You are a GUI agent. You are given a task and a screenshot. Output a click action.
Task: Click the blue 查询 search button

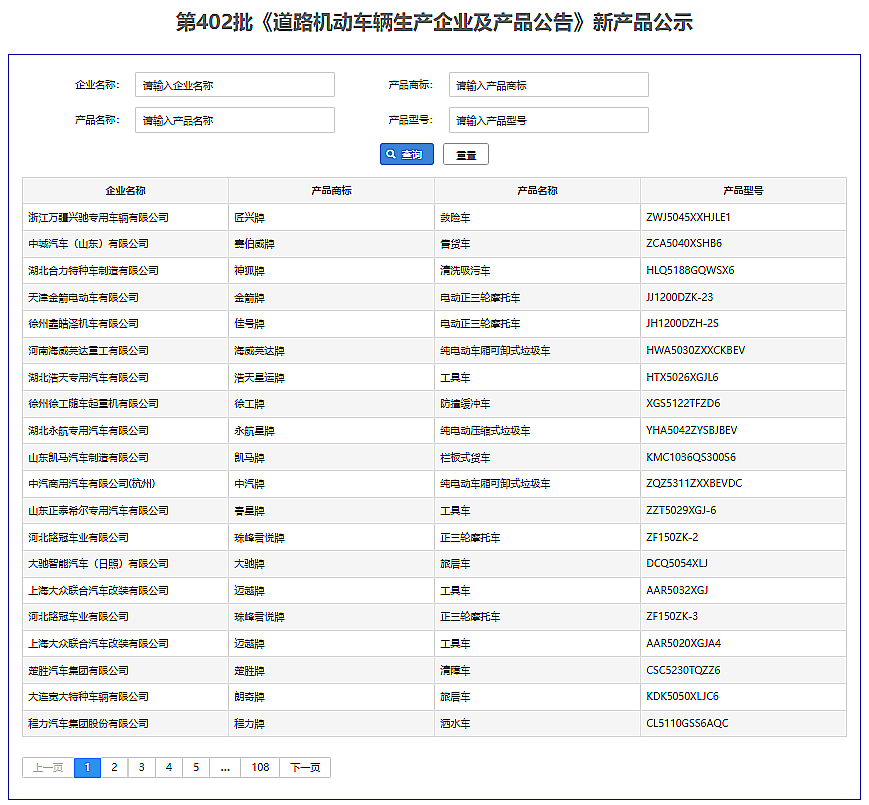click(x=406, y=154)
